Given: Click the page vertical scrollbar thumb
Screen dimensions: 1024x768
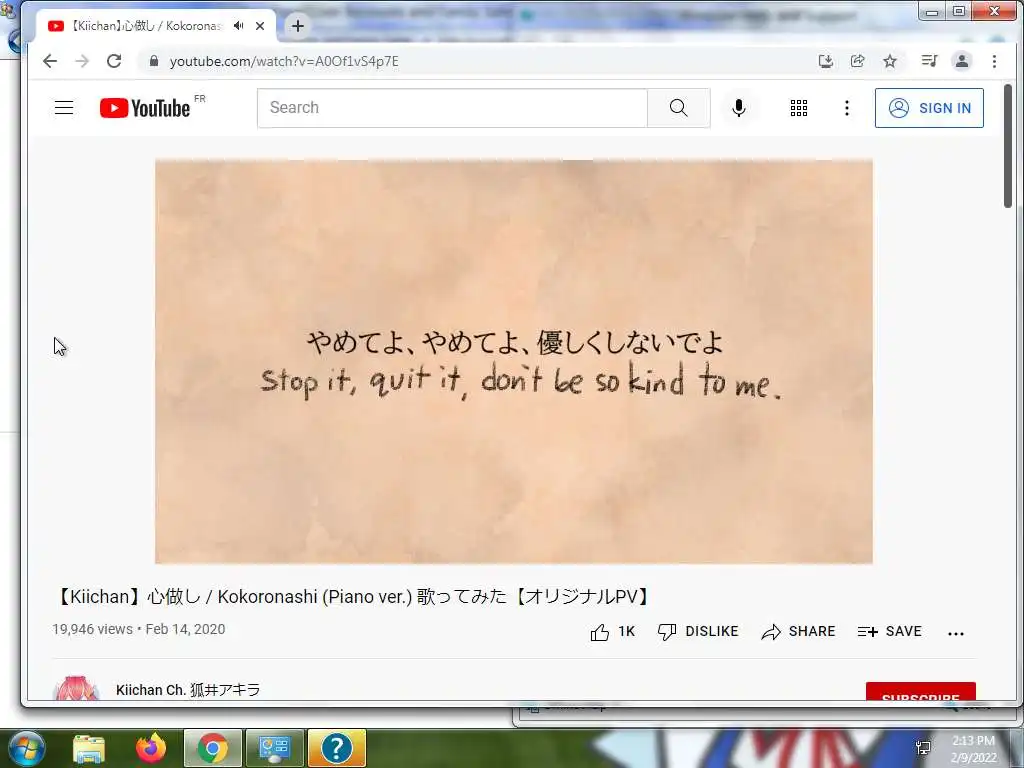Looking at the screenshot, I should (1008, 146).
